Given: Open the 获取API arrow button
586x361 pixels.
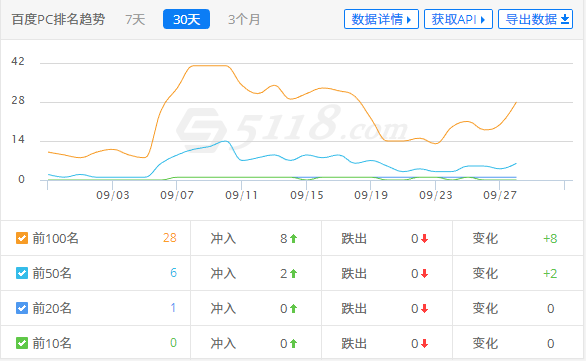Looking at the screenshot, I should [x=458, y=19].
